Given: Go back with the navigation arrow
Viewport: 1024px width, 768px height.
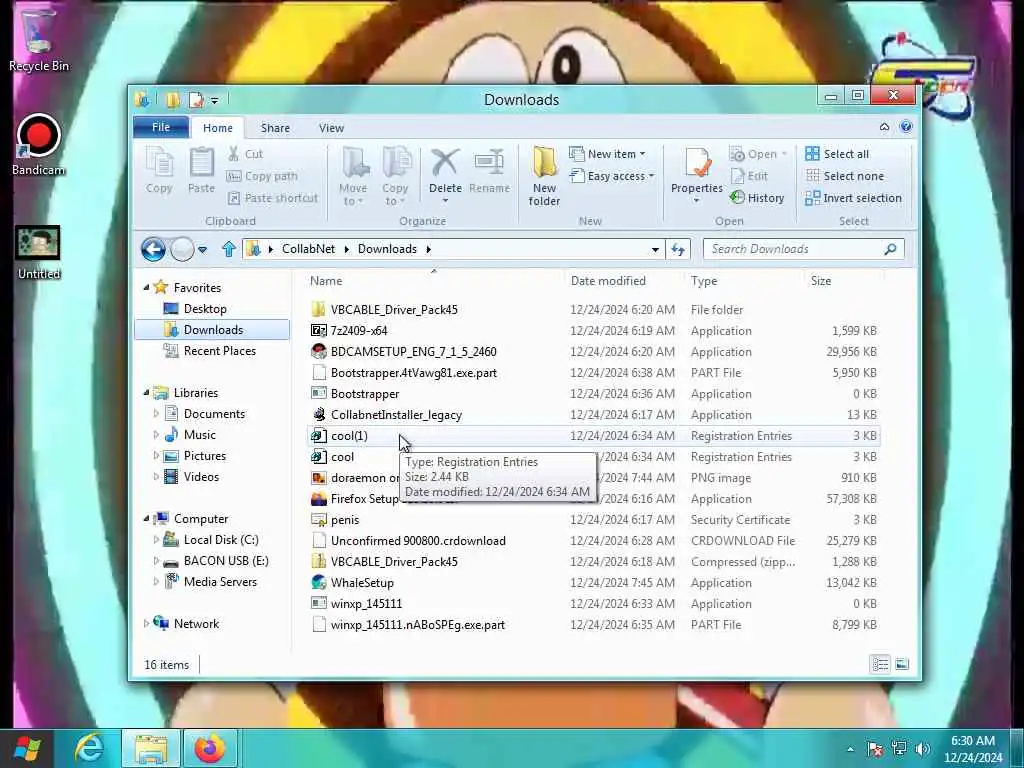Looking at the screenshot, I should coord(153,249).
